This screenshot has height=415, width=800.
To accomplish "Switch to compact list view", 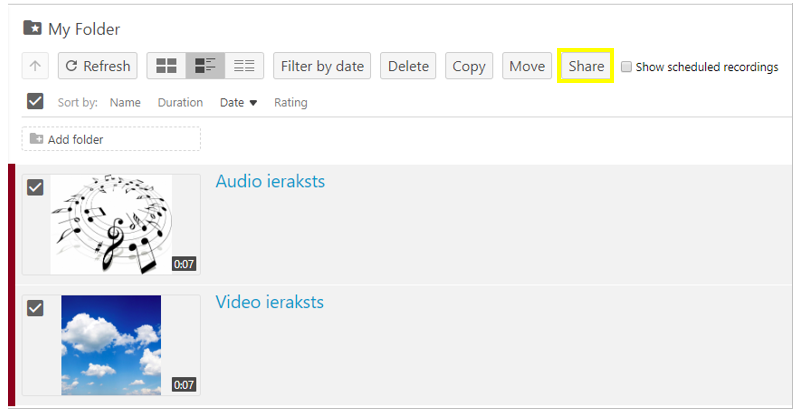I will (x=243, y=66).
